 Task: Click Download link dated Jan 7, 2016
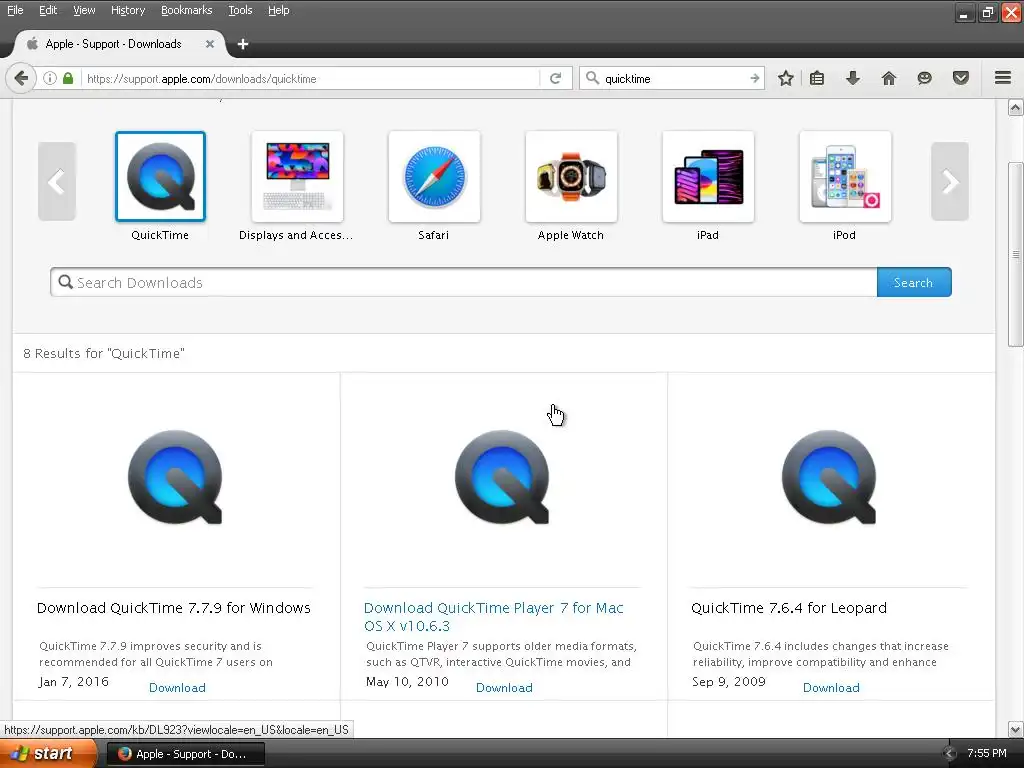[x=177, y=688]
